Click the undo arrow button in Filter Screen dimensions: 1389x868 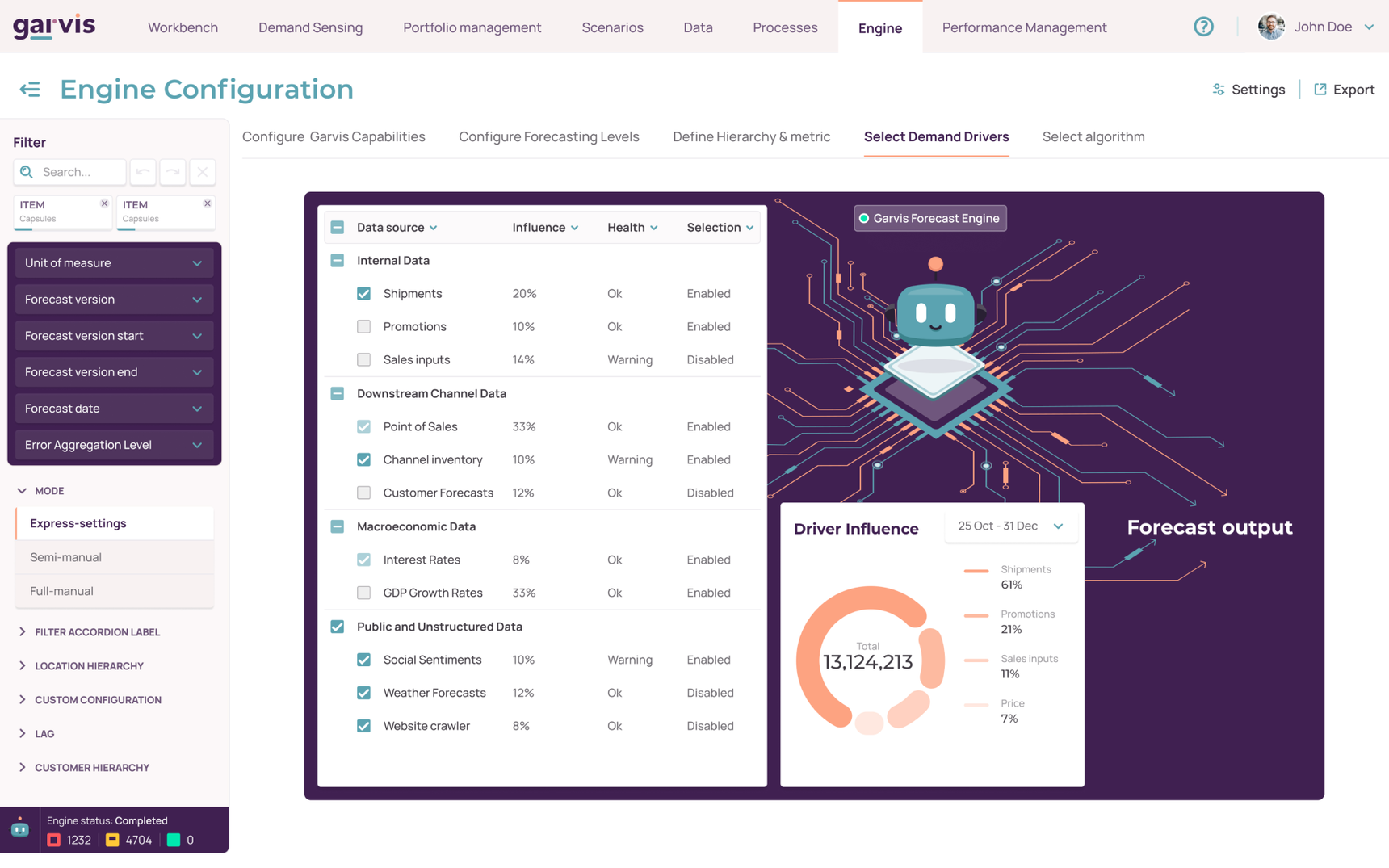point(143,172)
